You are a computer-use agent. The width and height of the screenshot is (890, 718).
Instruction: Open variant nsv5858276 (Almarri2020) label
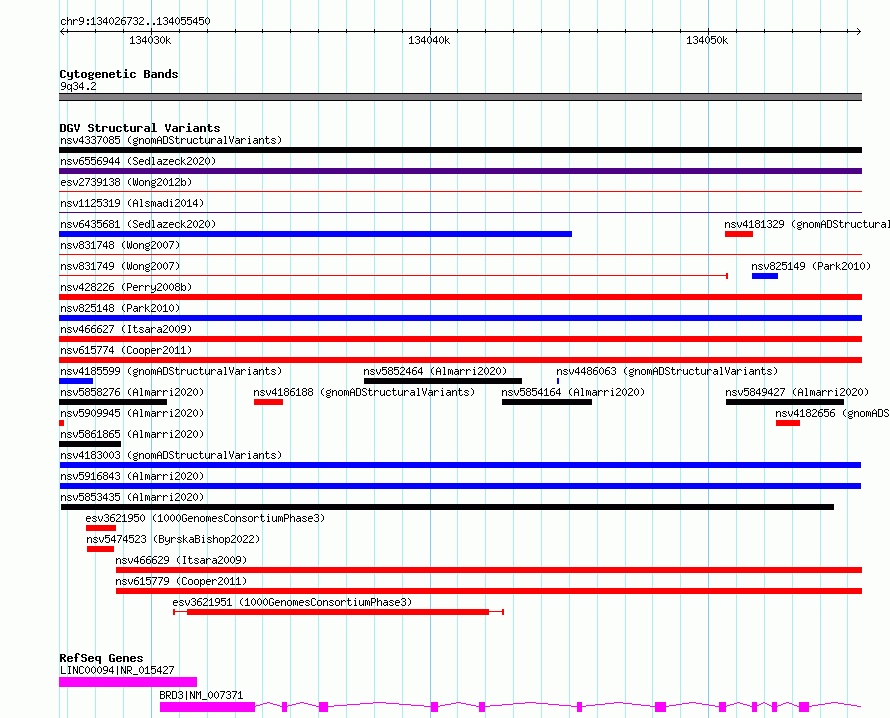(x=132, y=392)
